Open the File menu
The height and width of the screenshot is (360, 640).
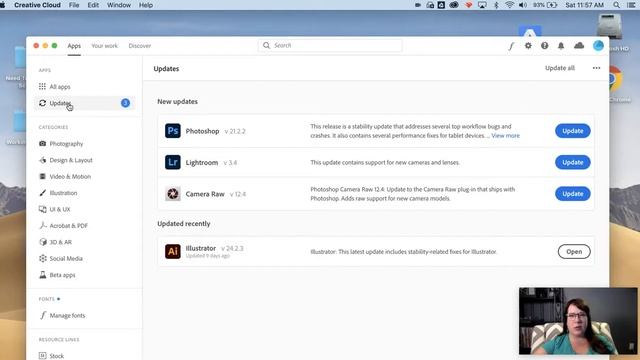pos(74,5)
